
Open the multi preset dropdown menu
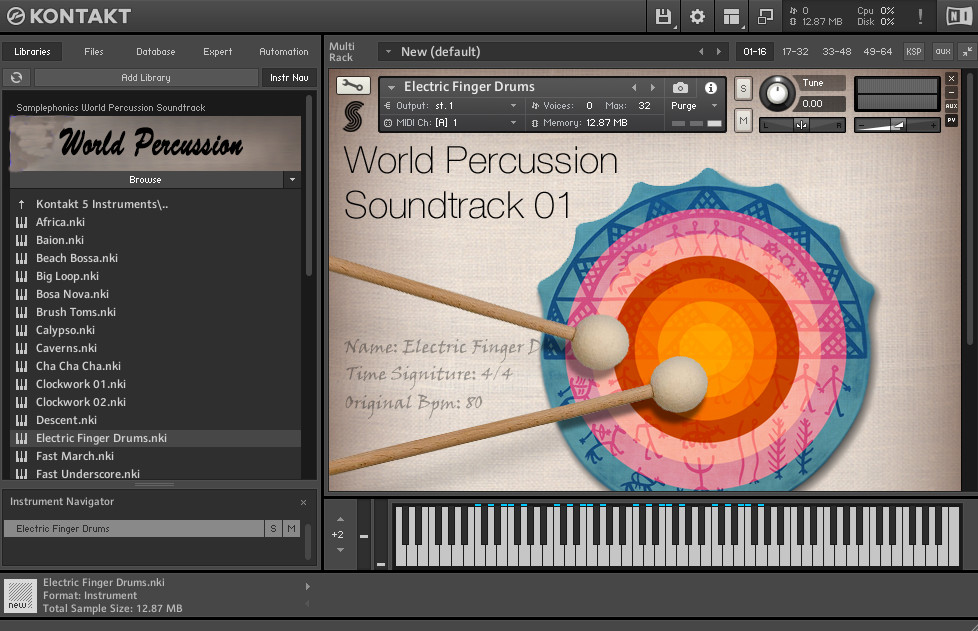[x=388, y=52]
